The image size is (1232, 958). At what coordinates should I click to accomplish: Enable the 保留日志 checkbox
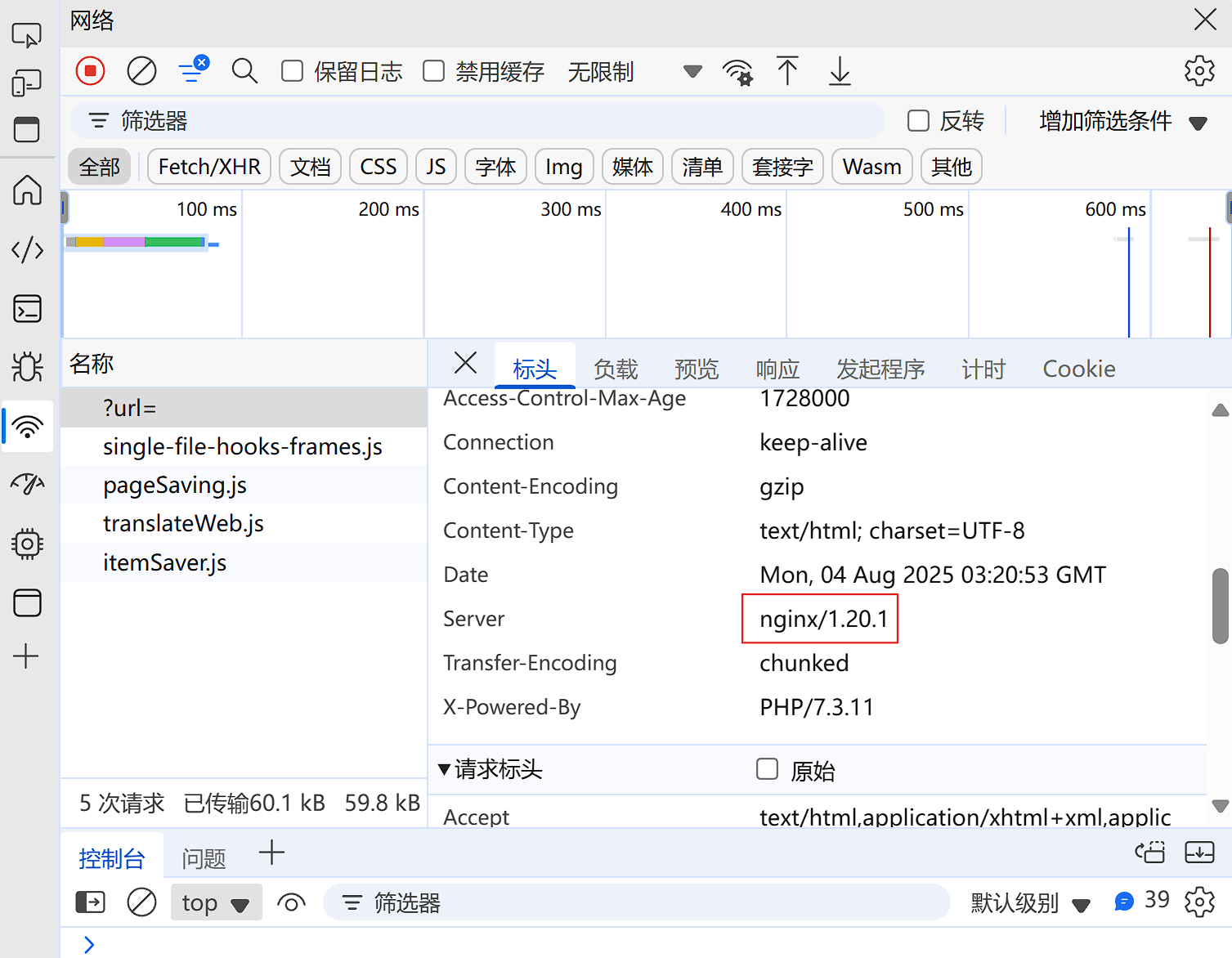[292, 71]
